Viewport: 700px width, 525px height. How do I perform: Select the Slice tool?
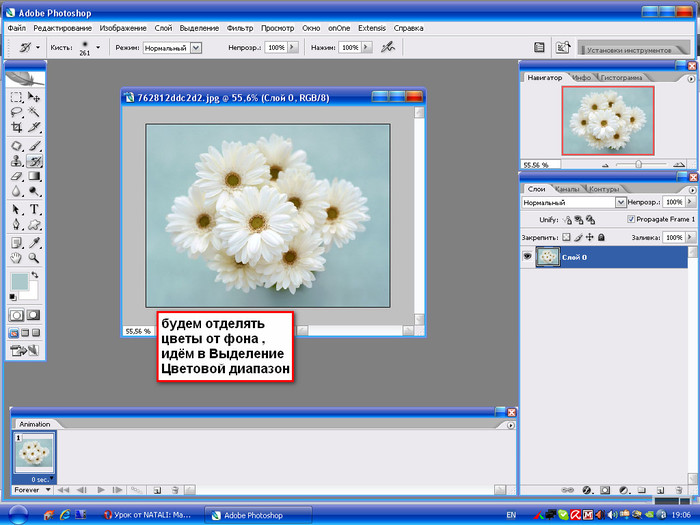coord(34,127)
